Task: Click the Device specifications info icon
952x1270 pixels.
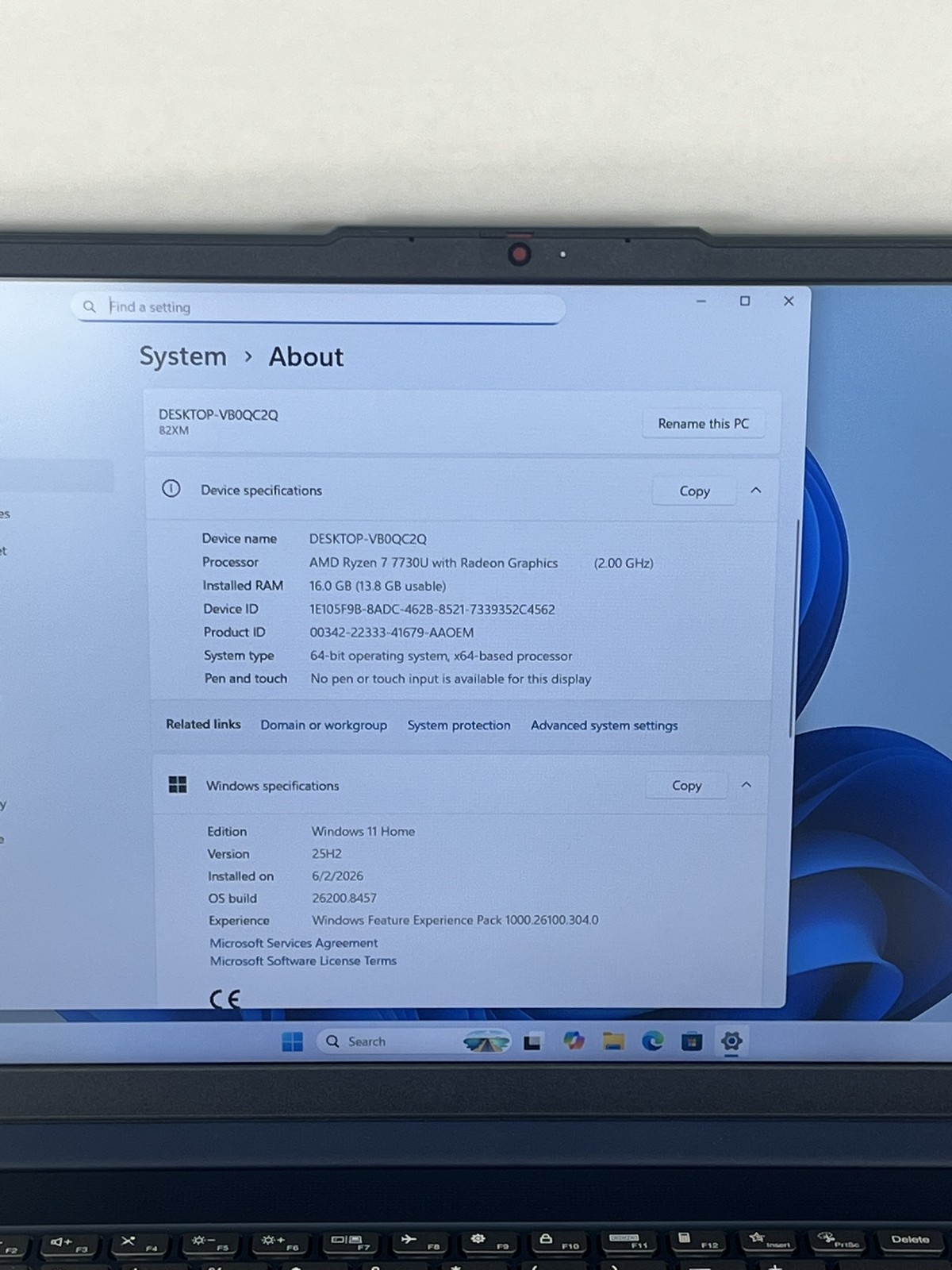Action: click(x=171, y=489)
